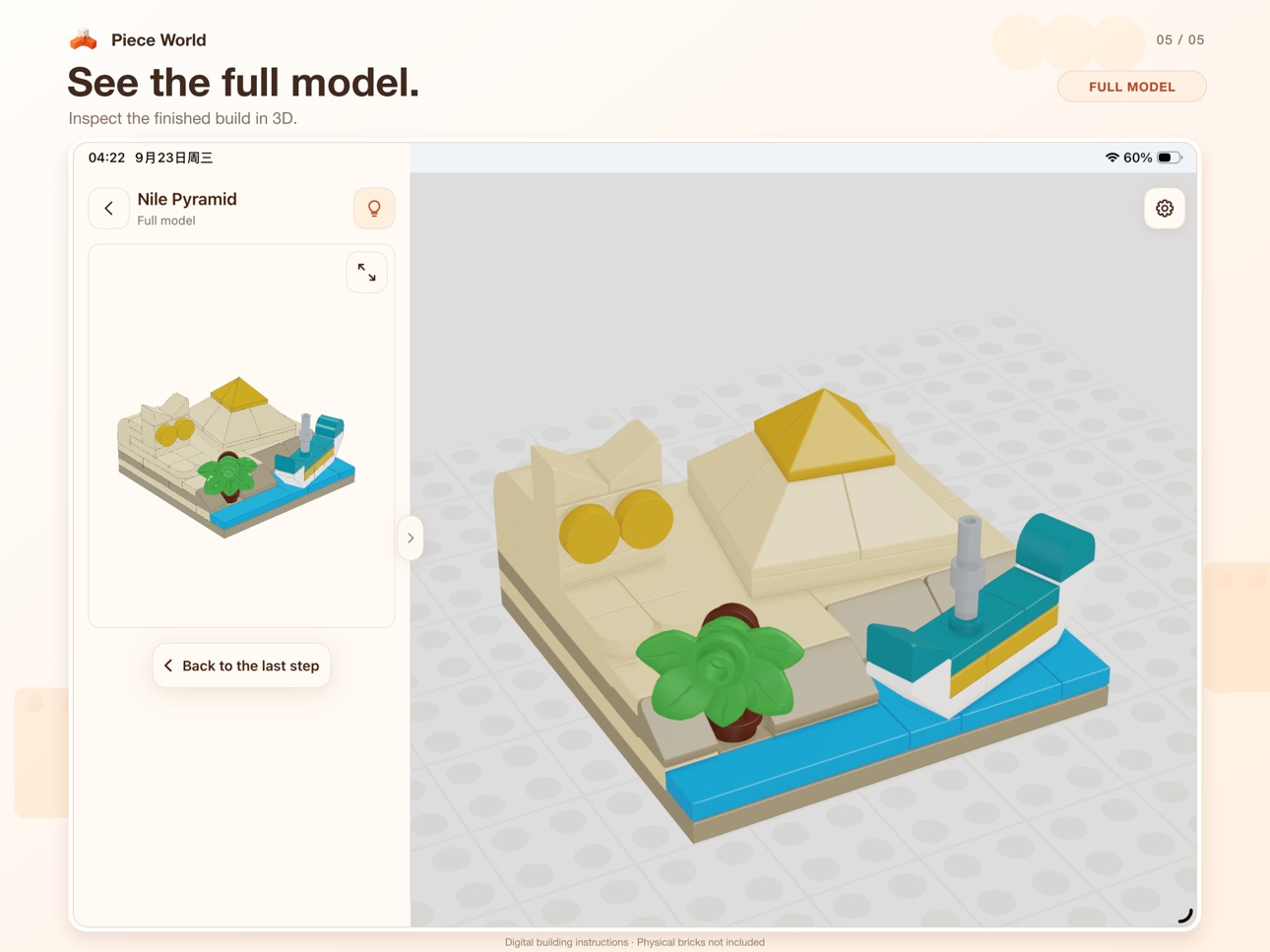The image size is (1270, 952).
Task: Tap the battery status icon
Action: (x=1169, y=158)
